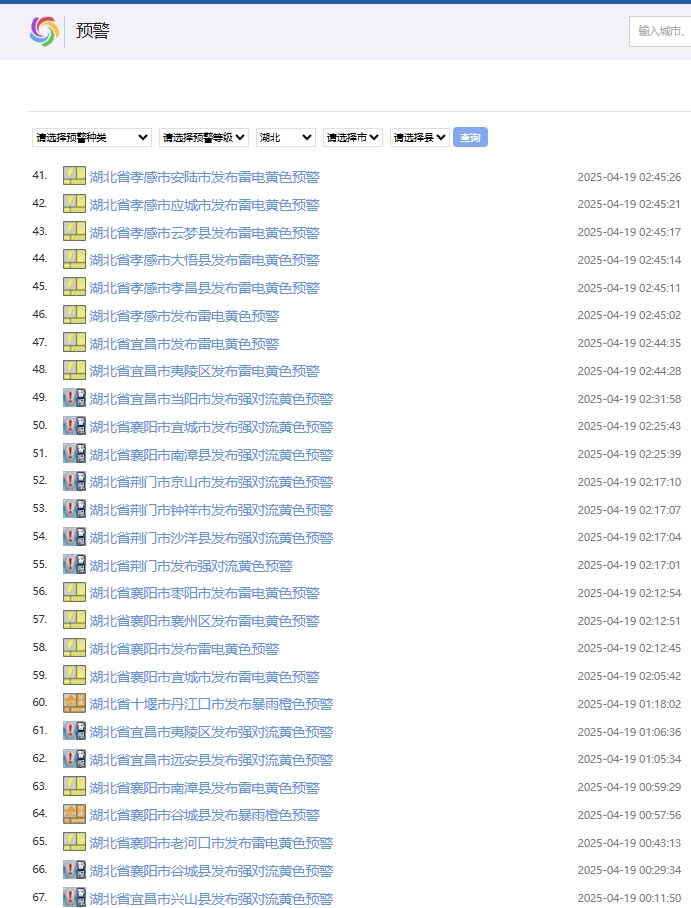Open 湖北省荆门市发布强对流黄色预警 link
Image resolution: width=691 pixels, height=908 pixels.
click(x=191, y=566)
